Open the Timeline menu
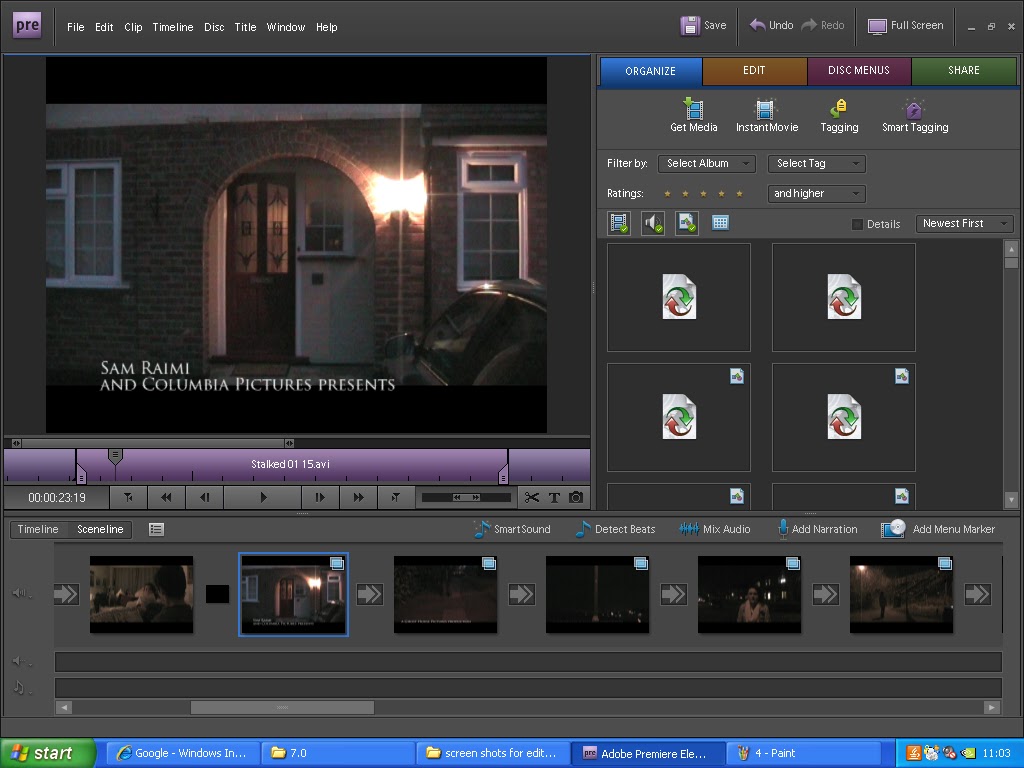 [x=172, y=27]
